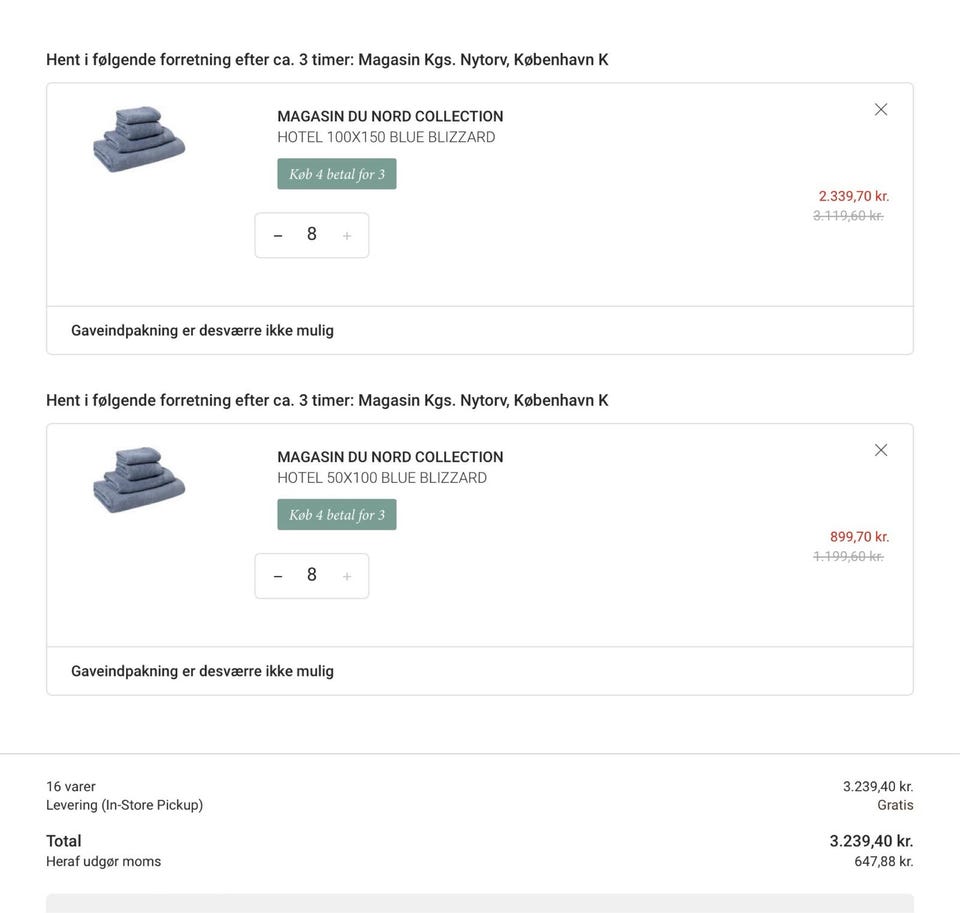Remove the HOTEL 100X150 towel from cart
This screenshot has height=913, width=960.
click(x=881, y=110)
